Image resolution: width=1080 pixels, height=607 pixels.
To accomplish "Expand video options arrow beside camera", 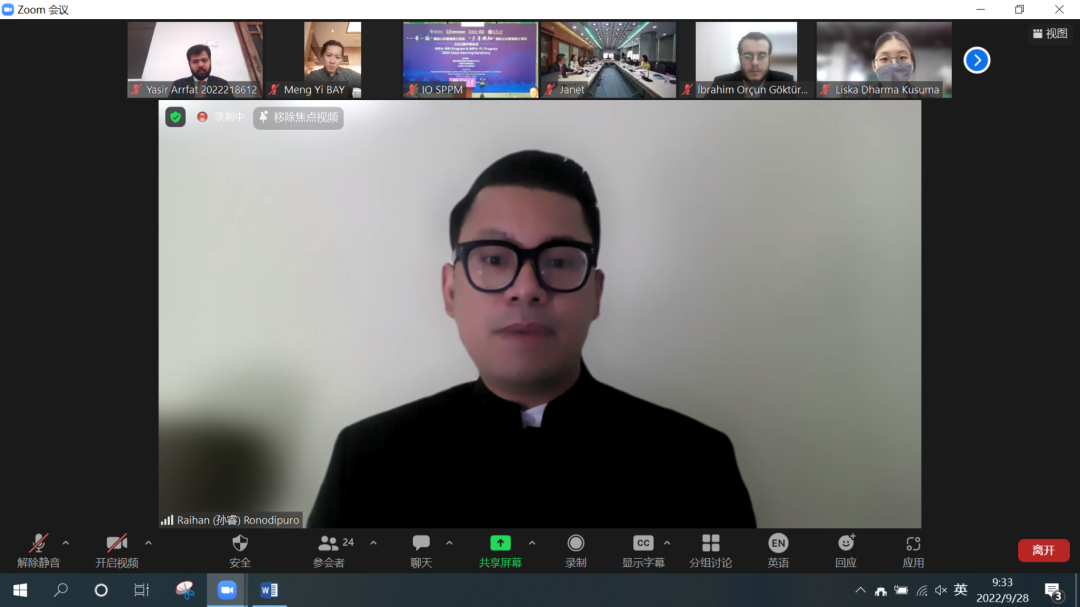I will coord(148,543).
